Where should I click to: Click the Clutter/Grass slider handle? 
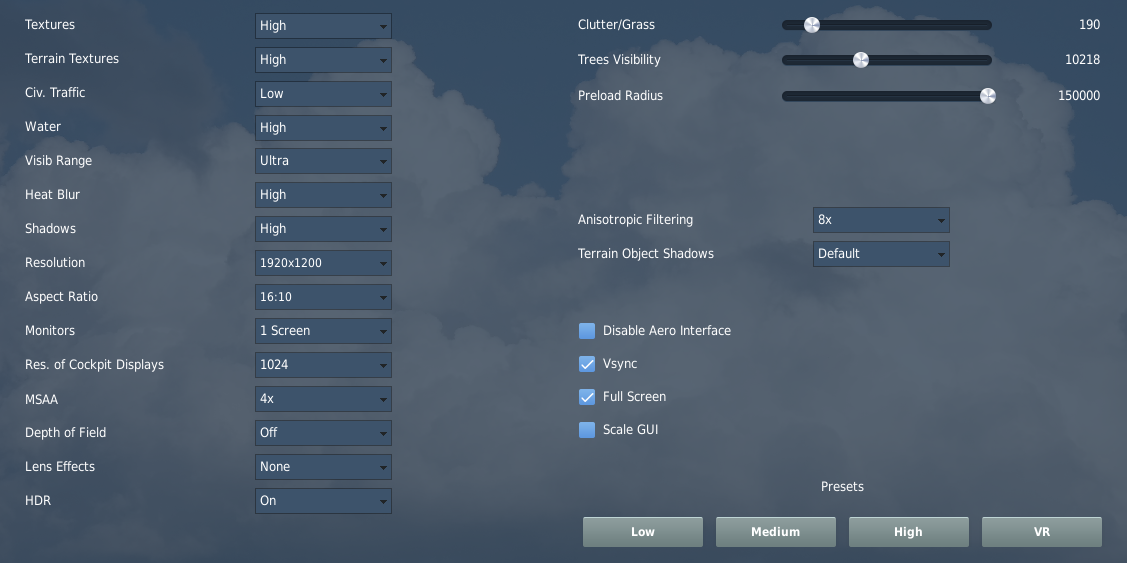(811, 25)
